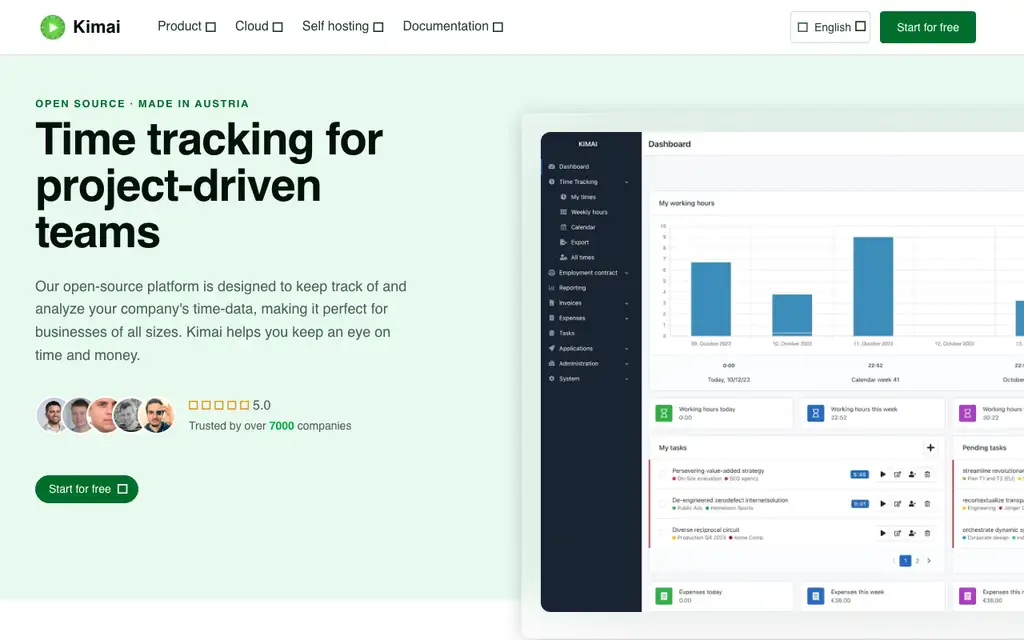Open Dashboard in the Kimai sidebar
This screenshot has height=640, width=1024.
pyautogui.click(x=573, y=167)
